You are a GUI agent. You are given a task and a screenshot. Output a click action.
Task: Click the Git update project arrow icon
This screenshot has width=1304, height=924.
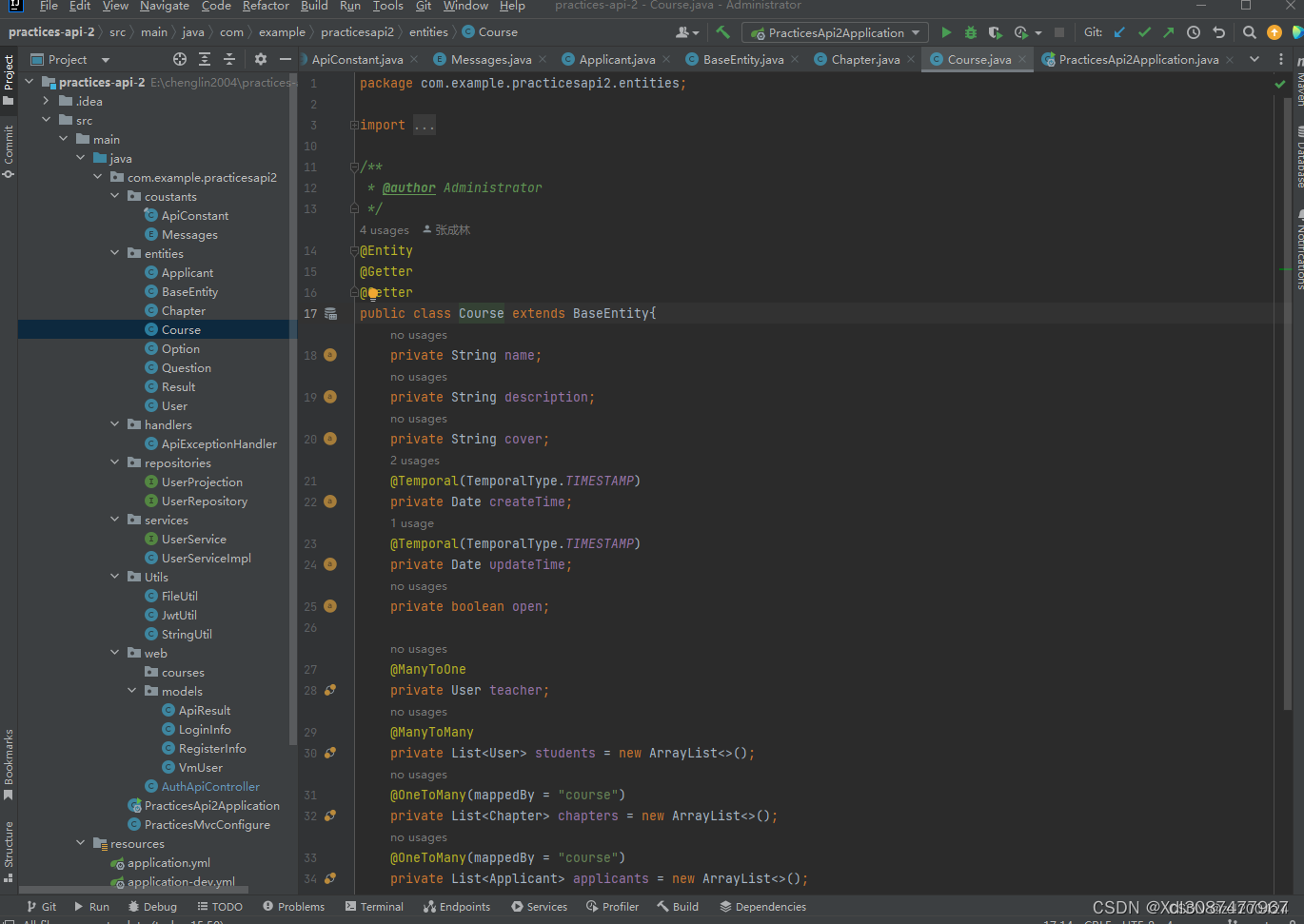tap(1119, 32)
